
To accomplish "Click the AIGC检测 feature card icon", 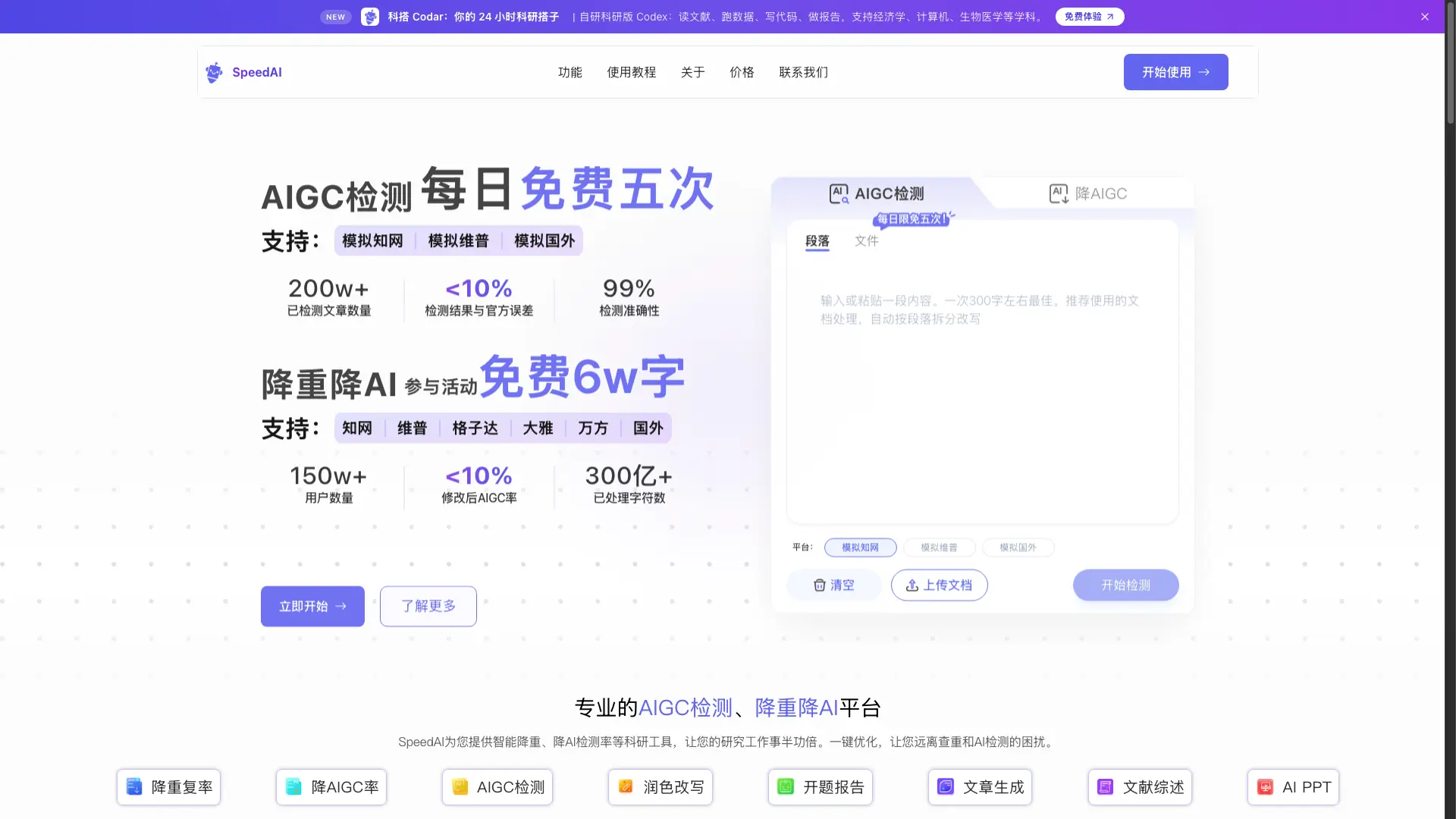I will coord(460,787).
